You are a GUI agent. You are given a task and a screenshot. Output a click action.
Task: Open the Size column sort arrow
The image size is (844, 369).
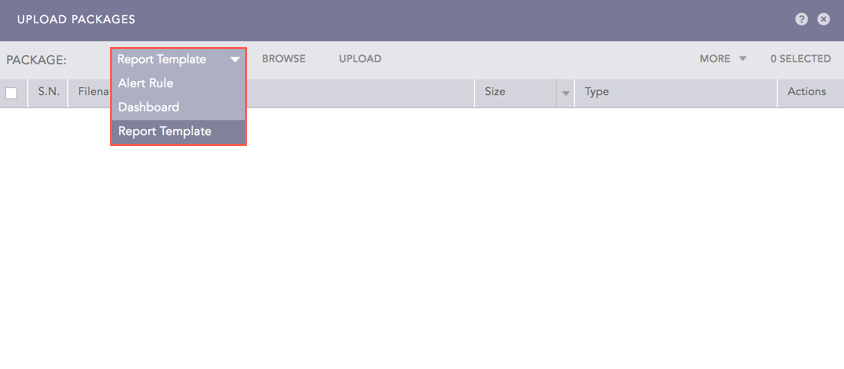565,93
